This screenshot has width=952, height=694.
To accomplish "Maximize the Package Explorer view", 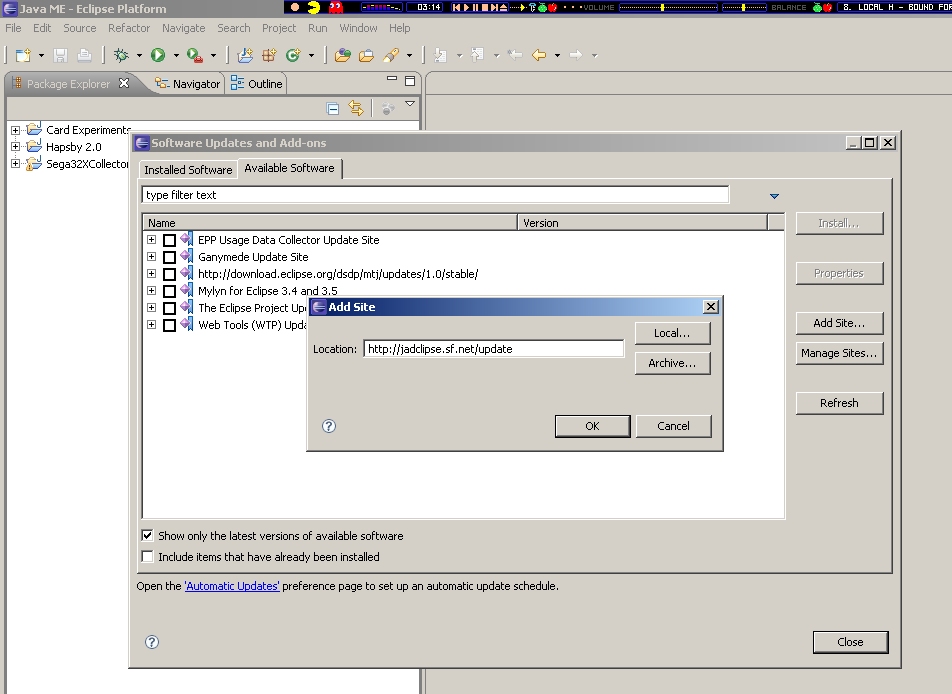I will 410,81.
